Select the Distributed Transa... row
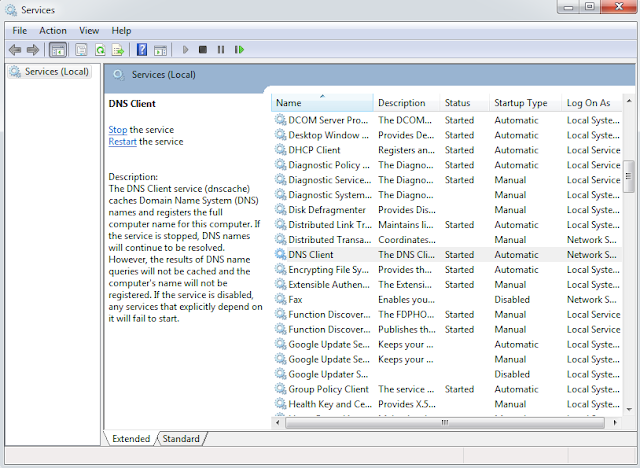The height and width of the screenshot is (468, 640). pos(447,240)
